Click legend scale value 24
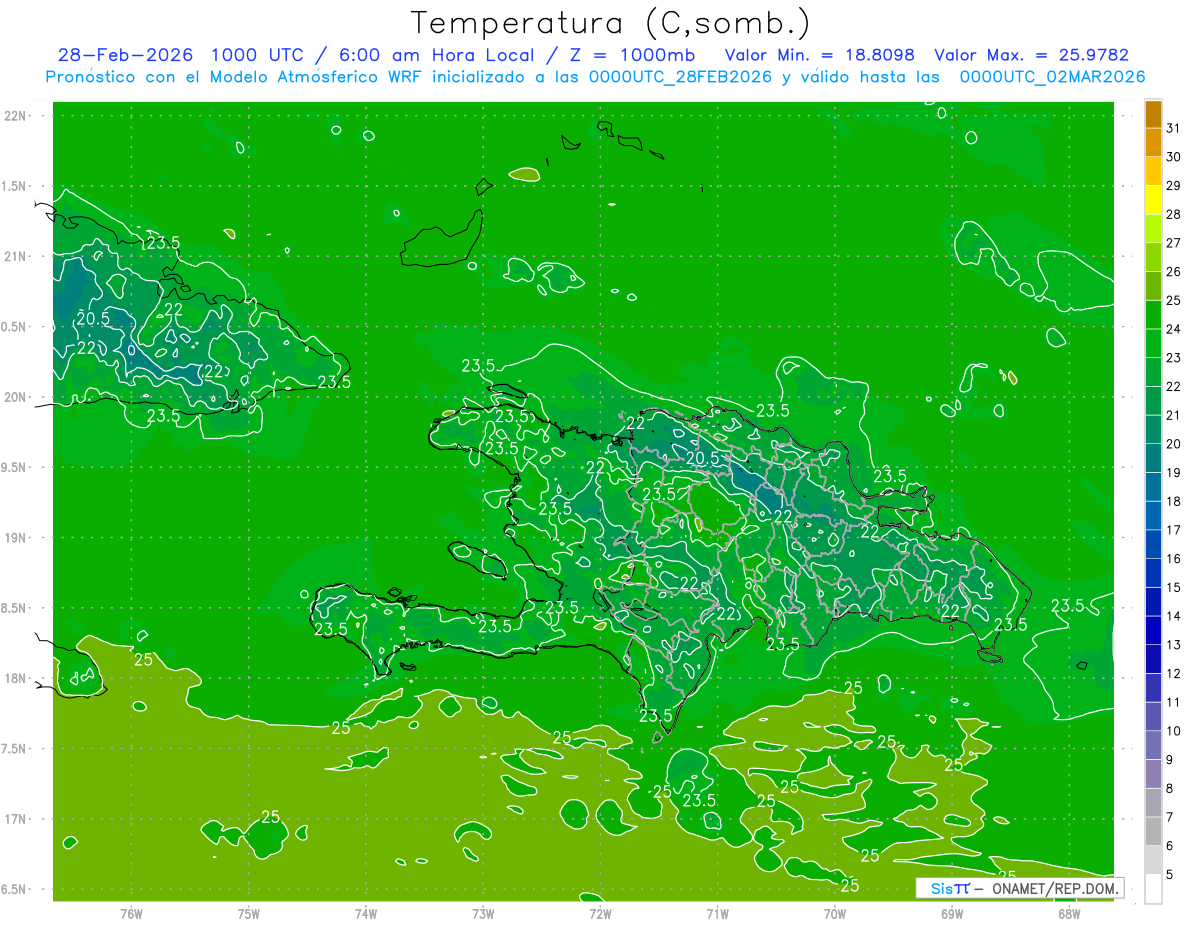 point(1173,329)
